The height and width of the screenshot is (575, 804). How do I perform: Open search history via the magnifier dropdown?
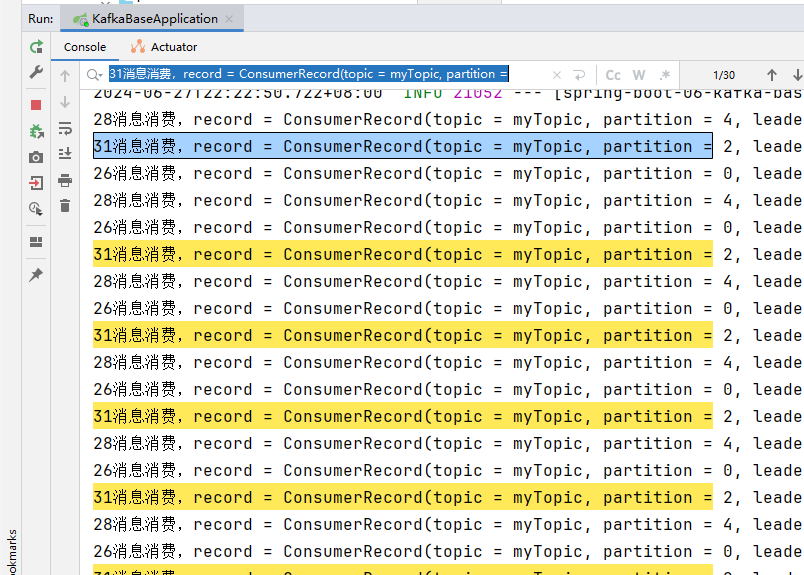(x=94, y=75)
